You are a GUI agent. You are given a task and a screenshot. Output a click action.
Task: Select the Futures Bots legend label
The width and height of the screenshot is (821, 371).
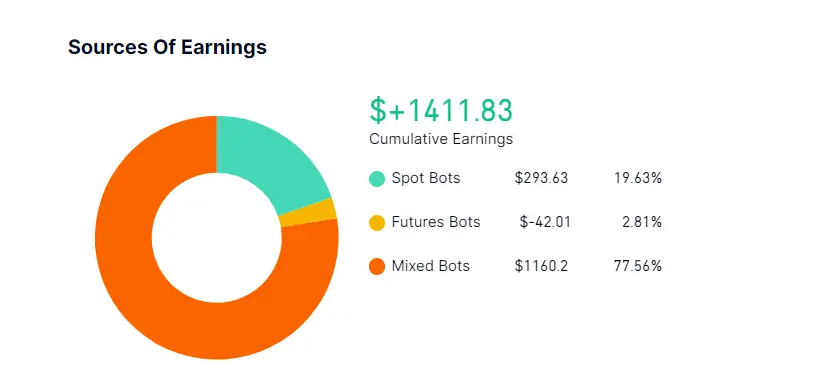pyautogui.click(x=436, y=222)
